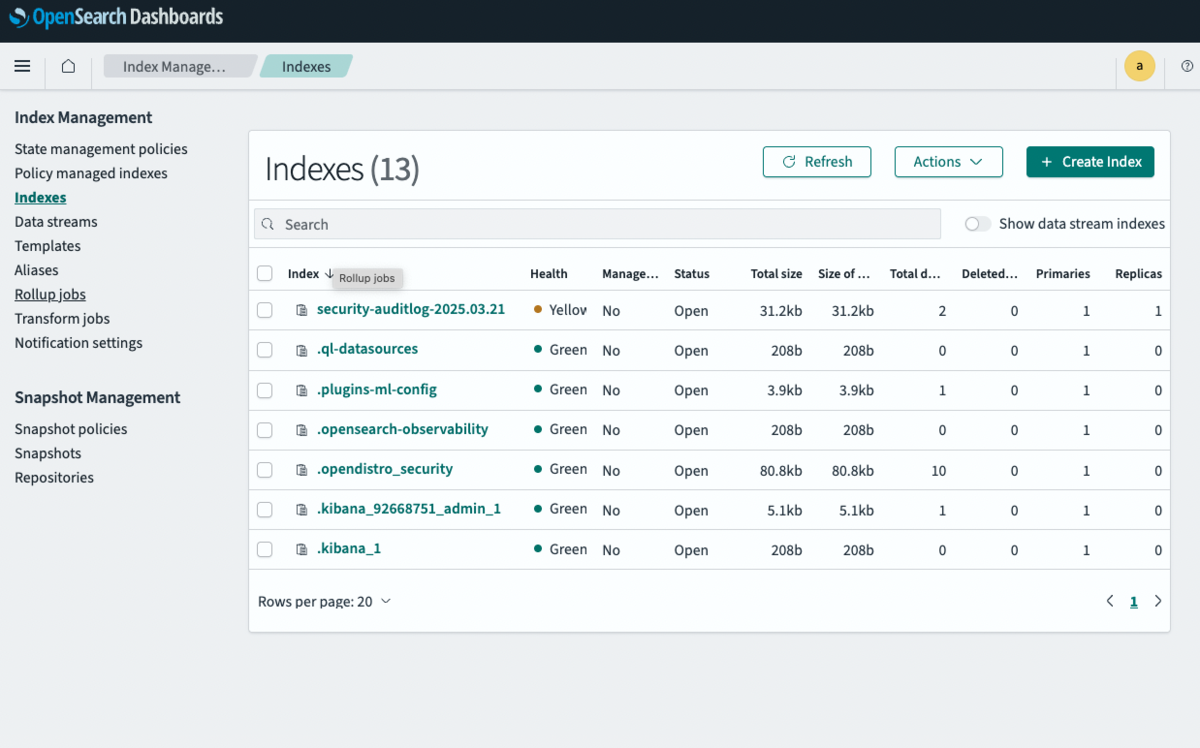Open Notification settings
The width and height of the screenshot is (1200, 748).
coord(78,343)
